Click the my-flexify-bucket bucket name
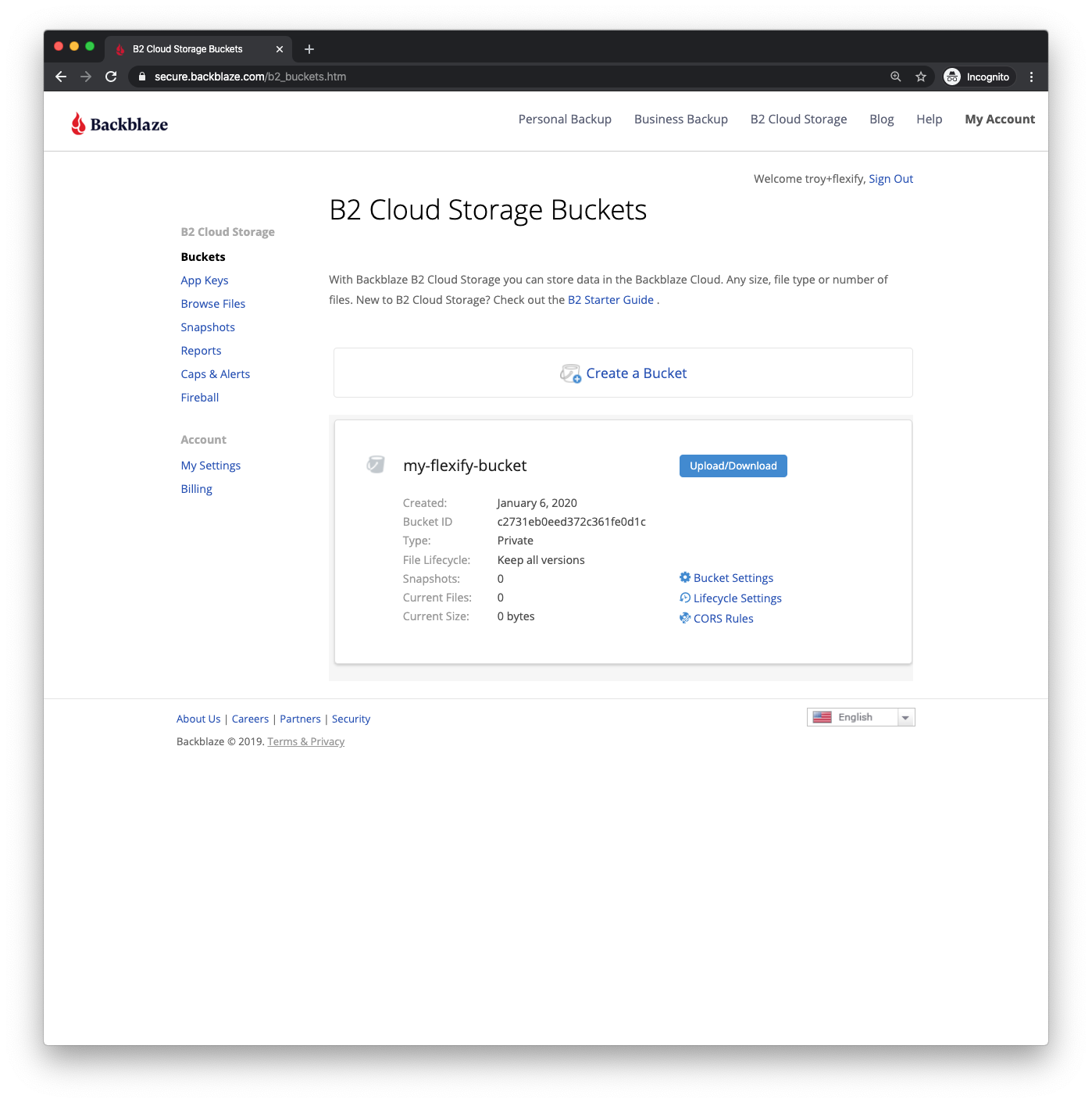The height and width of the screenshot is (1103, 1092). click(465, 466)
